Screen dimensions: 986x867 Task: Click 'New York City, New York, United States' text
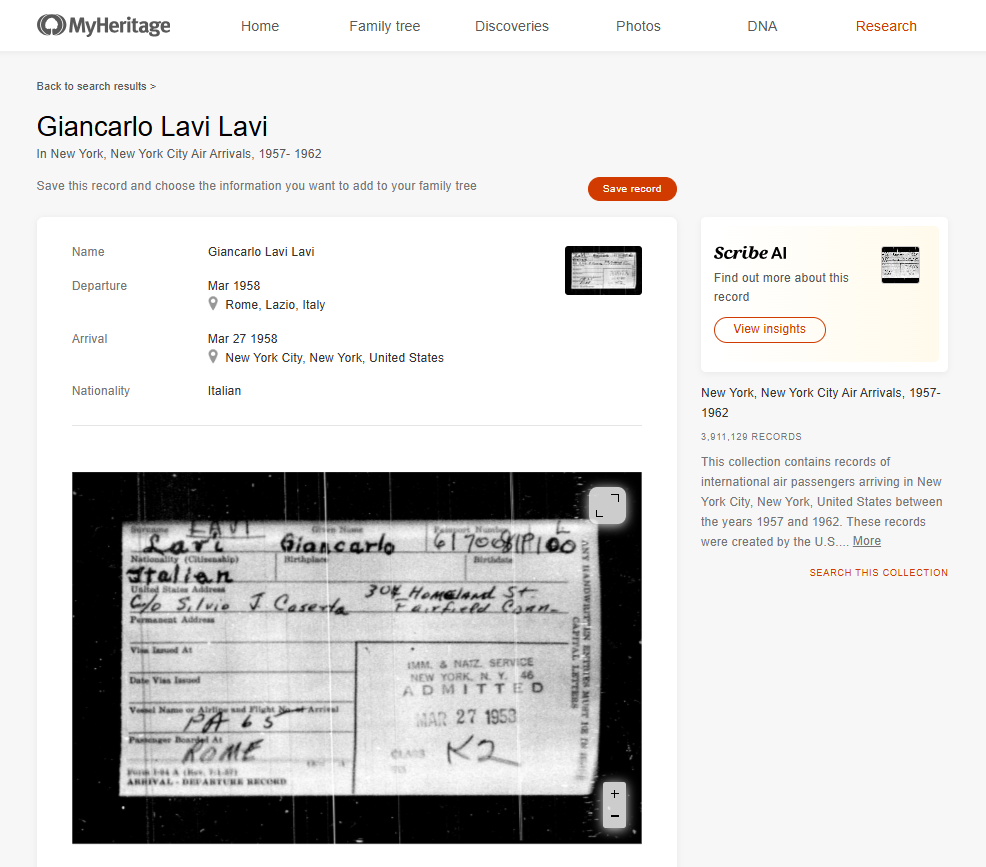pos(335,358)
